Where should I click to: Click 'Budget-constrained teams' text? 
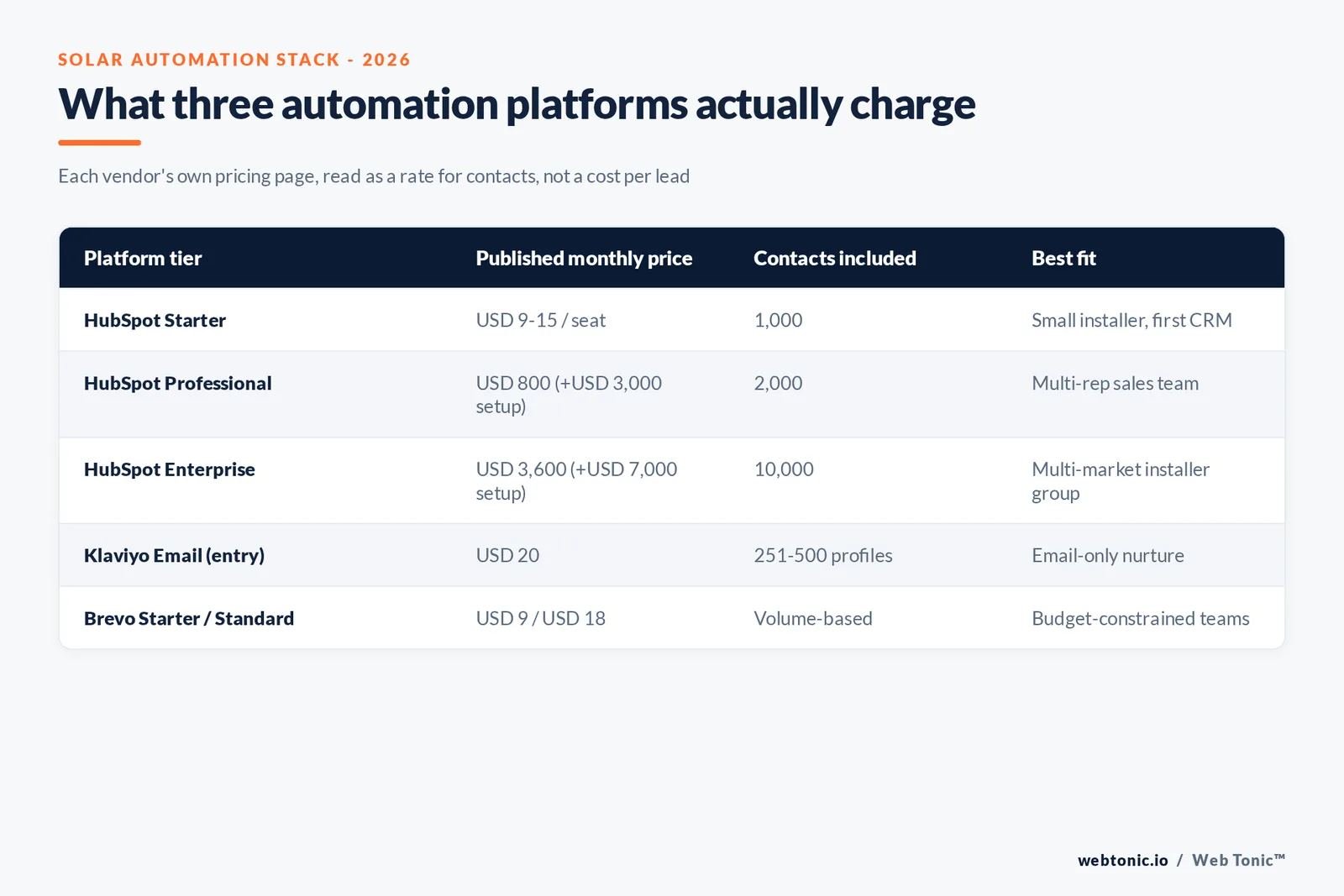point(1141,618)
